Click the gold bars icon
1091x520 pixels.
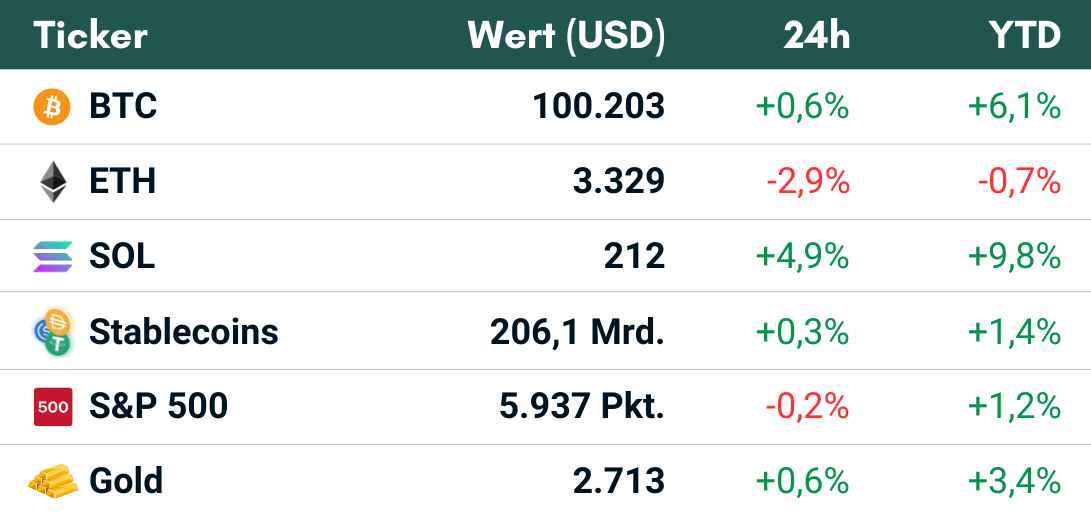point(52,481)
